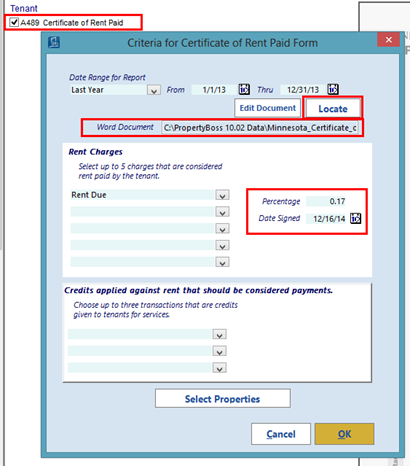This screenshot has height=466, width=410.
Task: Expand the first credit transaction dropdown
Action: click(219, 334)
